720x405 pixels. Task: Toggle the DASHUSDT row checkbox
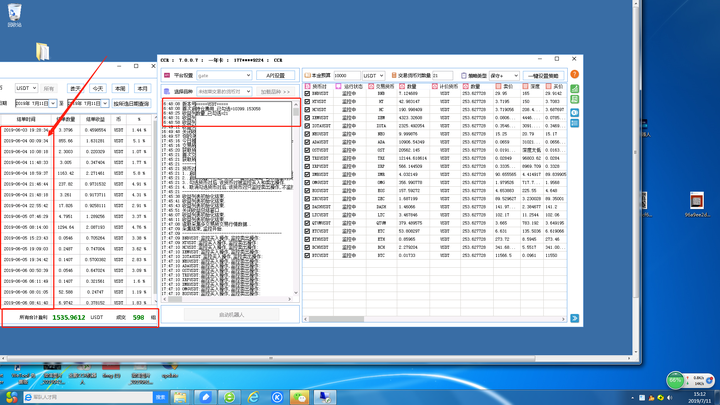tap(307, 207)
